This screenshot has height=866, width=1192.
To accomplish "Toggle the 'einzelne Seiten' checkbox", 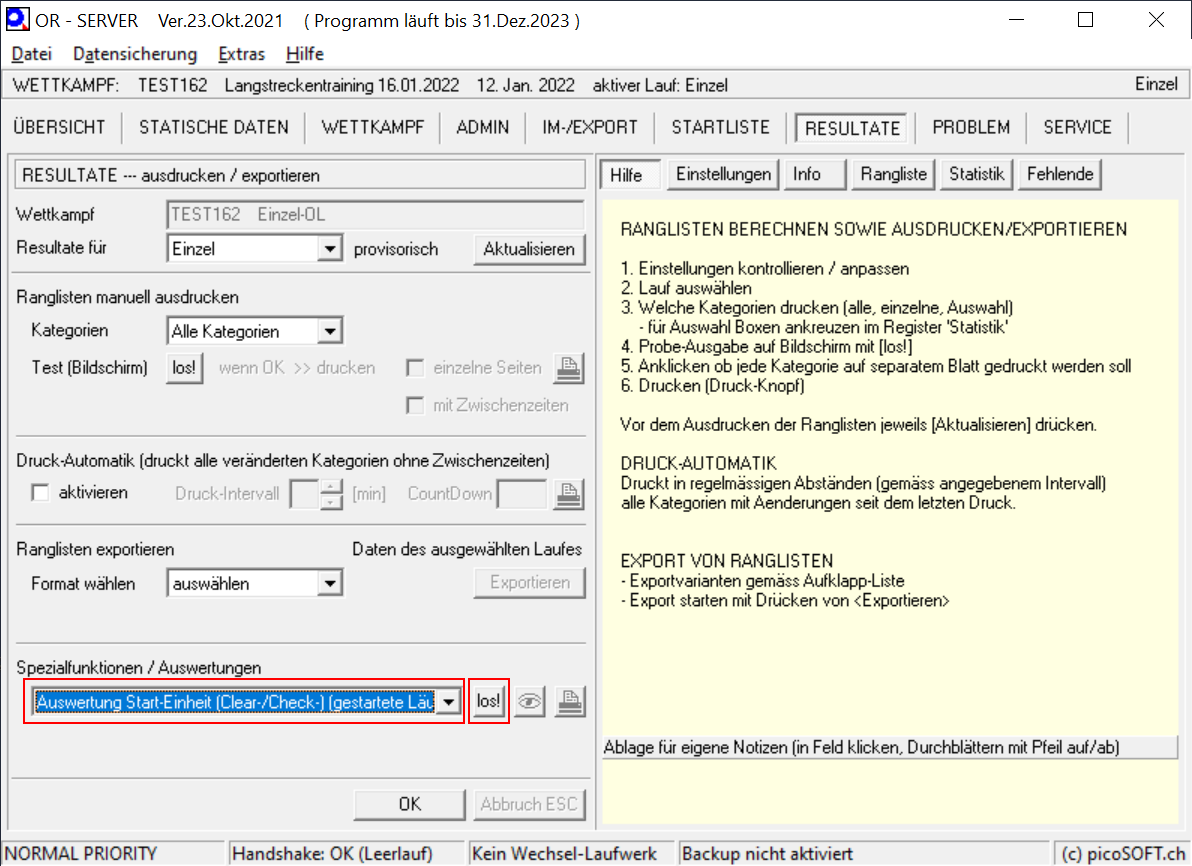I will (415, 368).
